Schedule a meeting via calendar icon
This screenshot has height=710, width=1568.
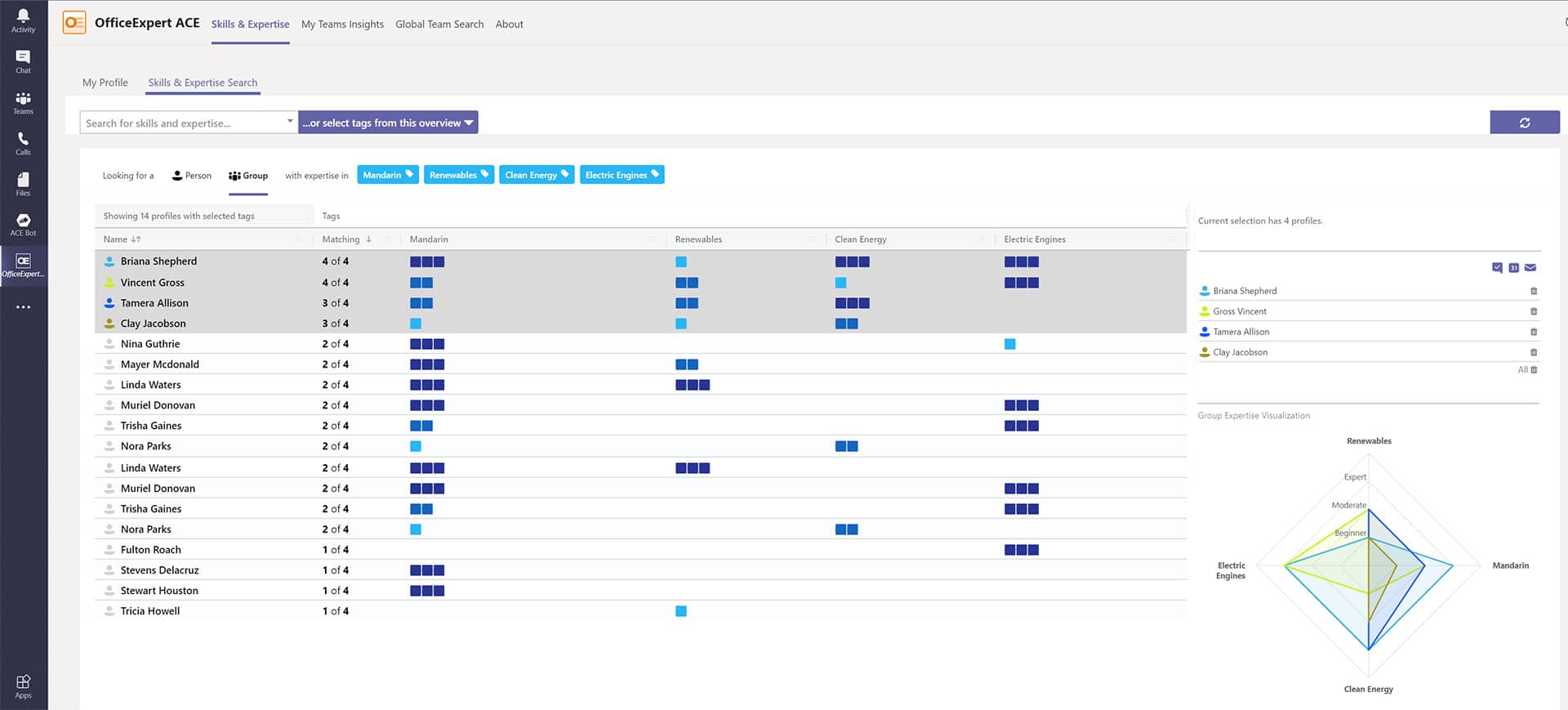(x=1513, y=268)
